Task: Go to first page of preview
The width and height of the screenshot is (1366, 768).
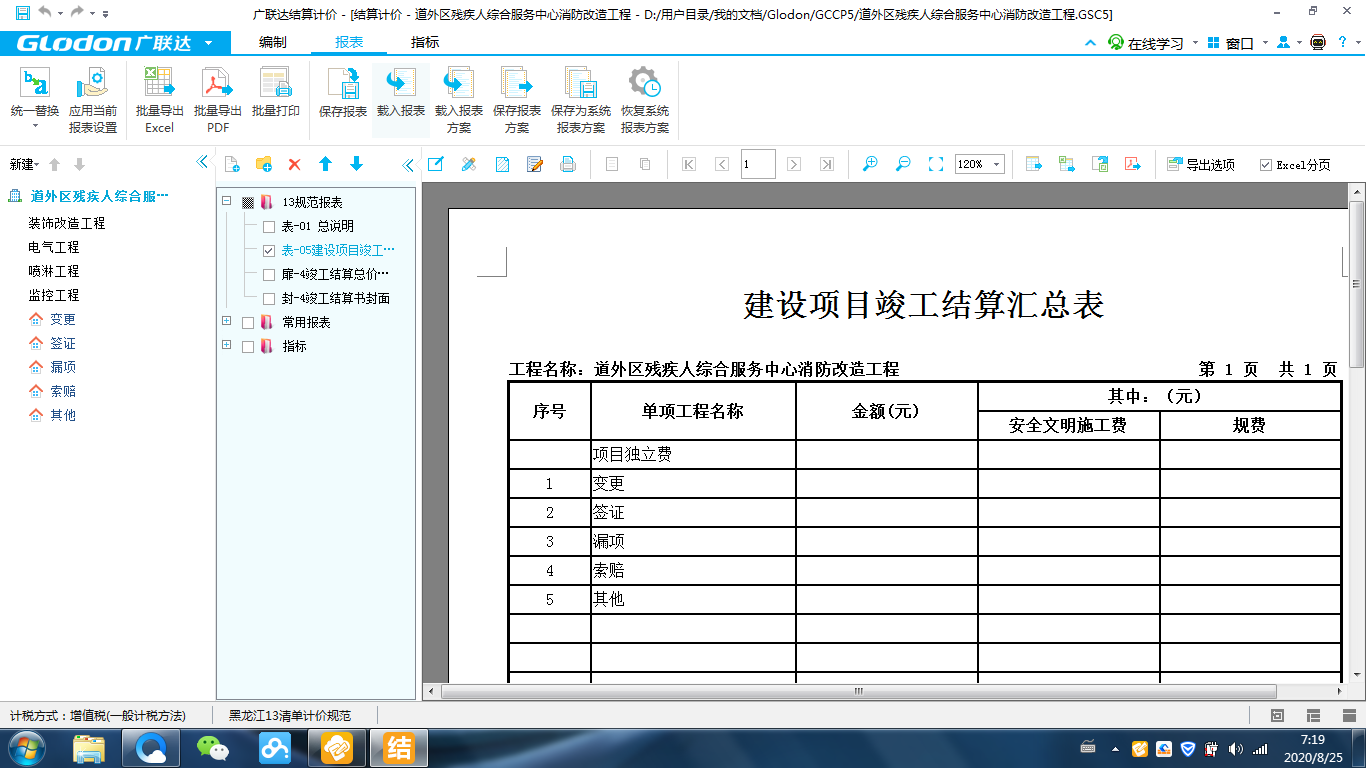Action: [x=689, y=164]
